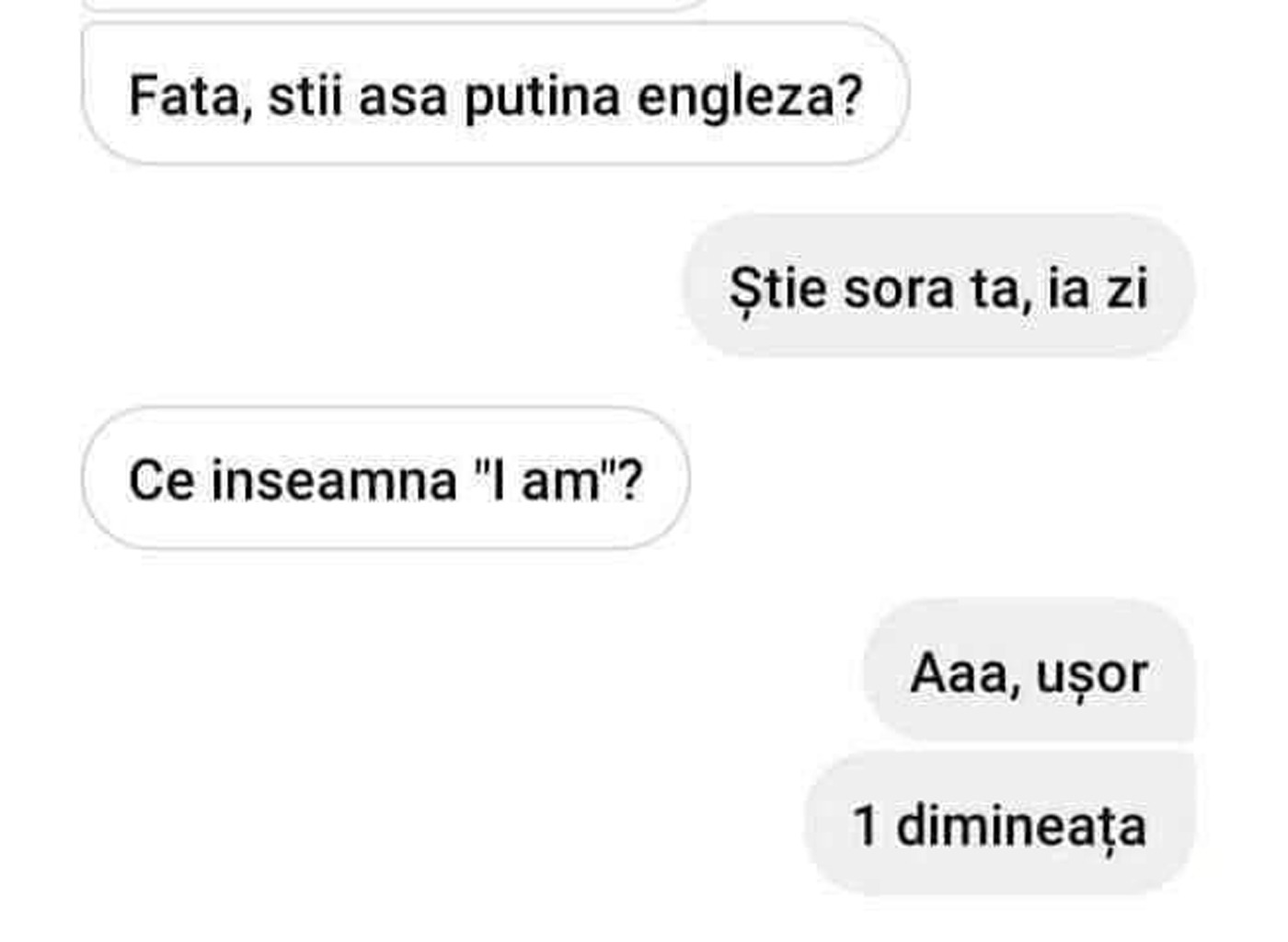Screen dimensions: 1288x942
Task: Click the "Fata, stii asa putina engleza?" message
Action: click(x=495, y=95)
